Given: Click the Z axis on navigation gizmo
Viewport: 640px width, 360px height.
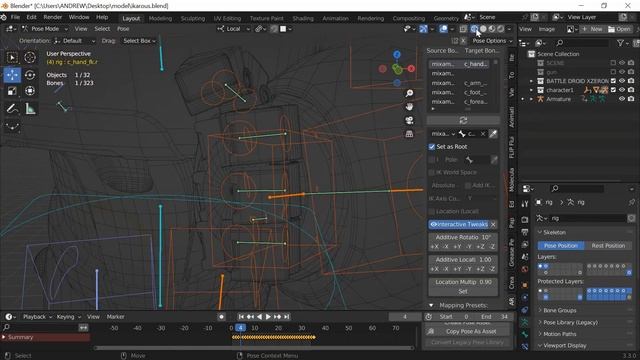Looking at the screenshot, I should (397, 54).
